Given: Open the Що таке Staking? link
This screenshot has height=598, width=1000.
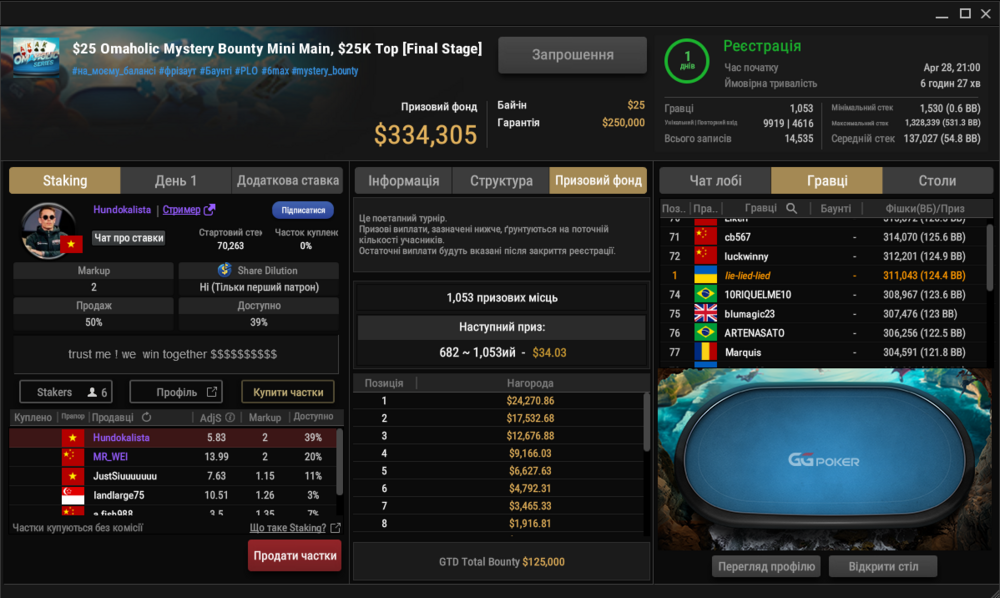Looking at the screenshot, I should point(288,528).
